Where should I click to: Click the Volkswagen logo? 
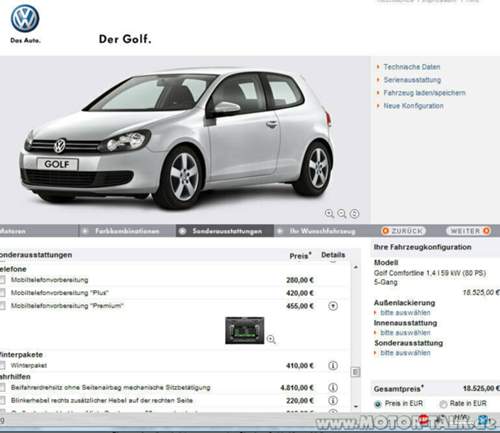(25, 18)
